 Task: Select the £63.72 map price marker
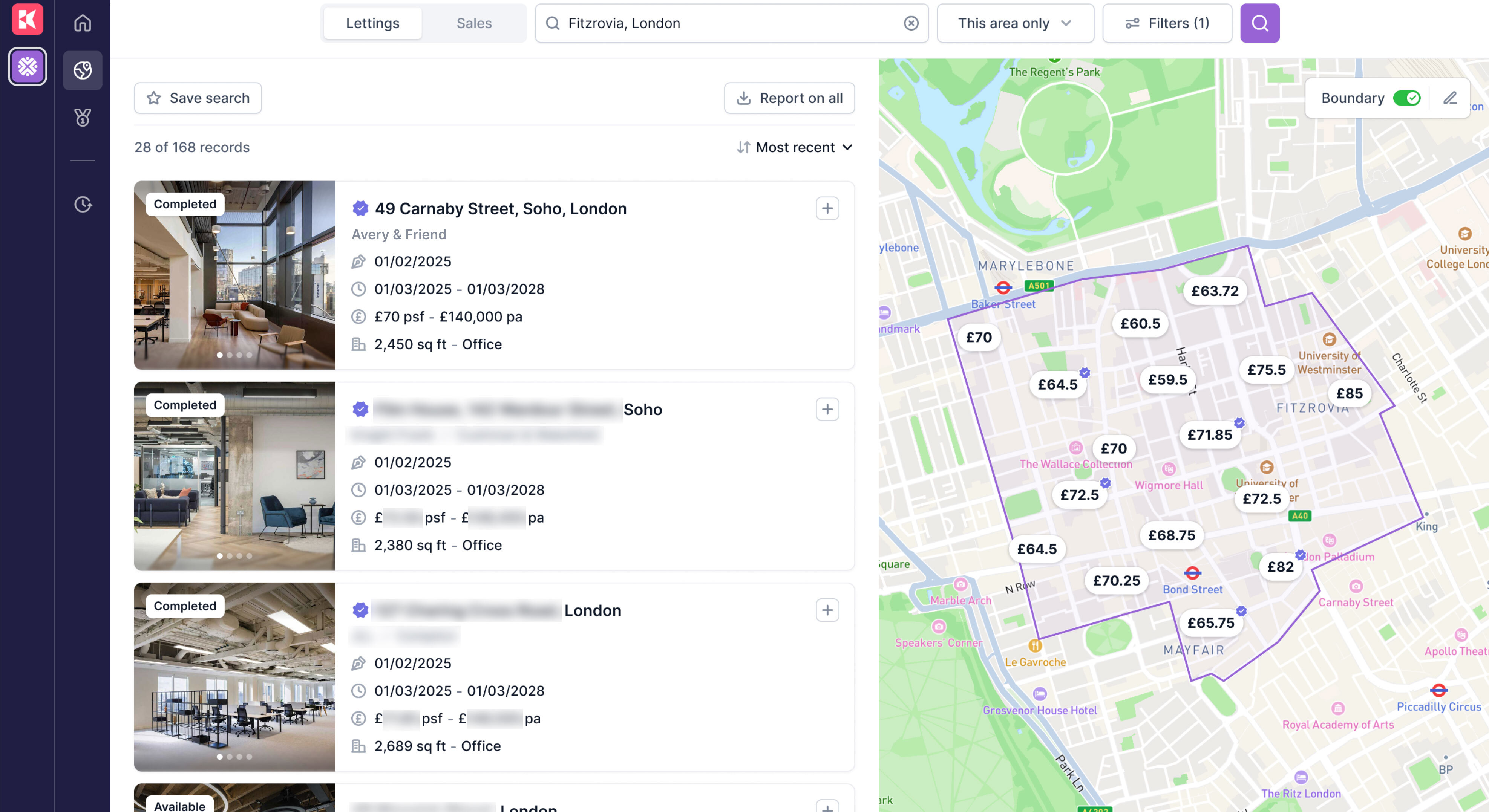[1215, 291]
